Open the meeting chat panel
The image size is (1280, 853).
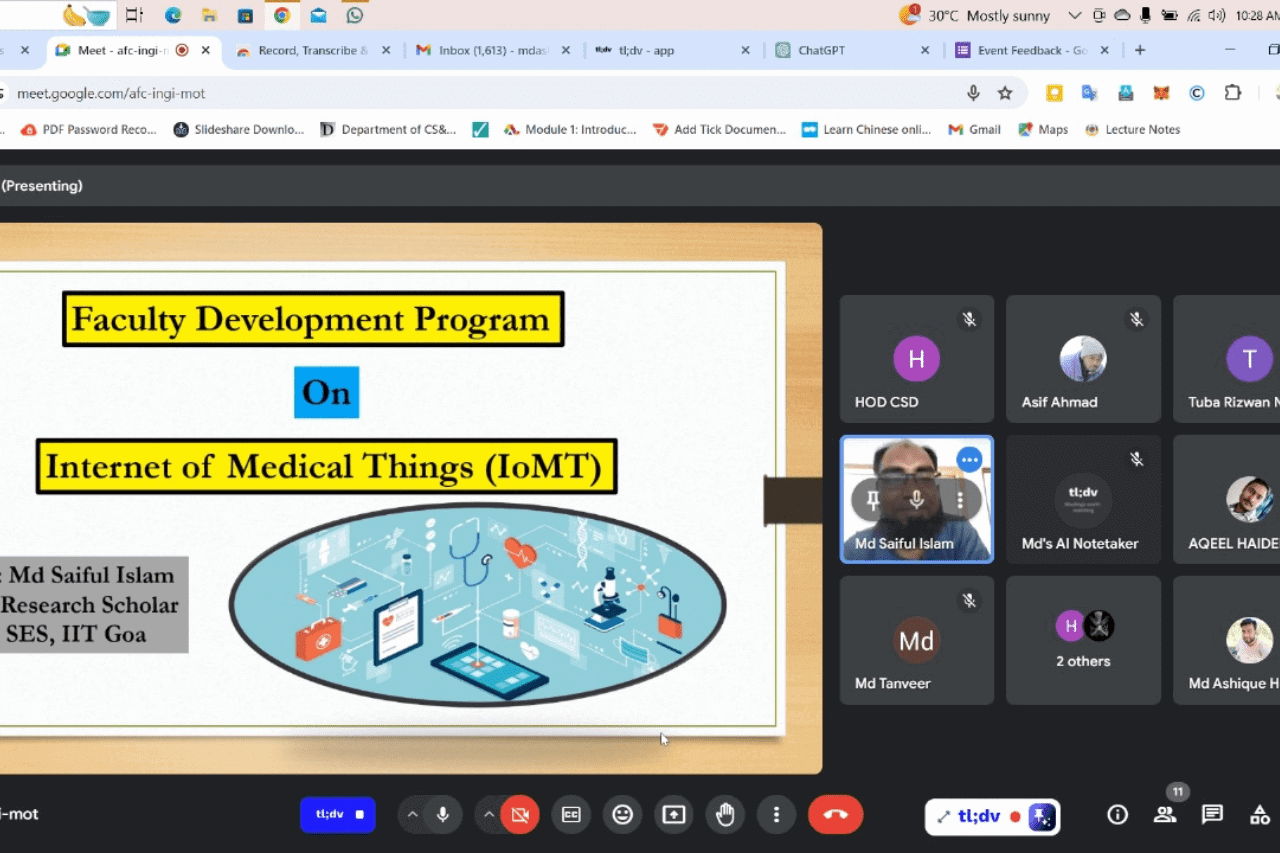pyautogui.click(x=1212, y=814)
